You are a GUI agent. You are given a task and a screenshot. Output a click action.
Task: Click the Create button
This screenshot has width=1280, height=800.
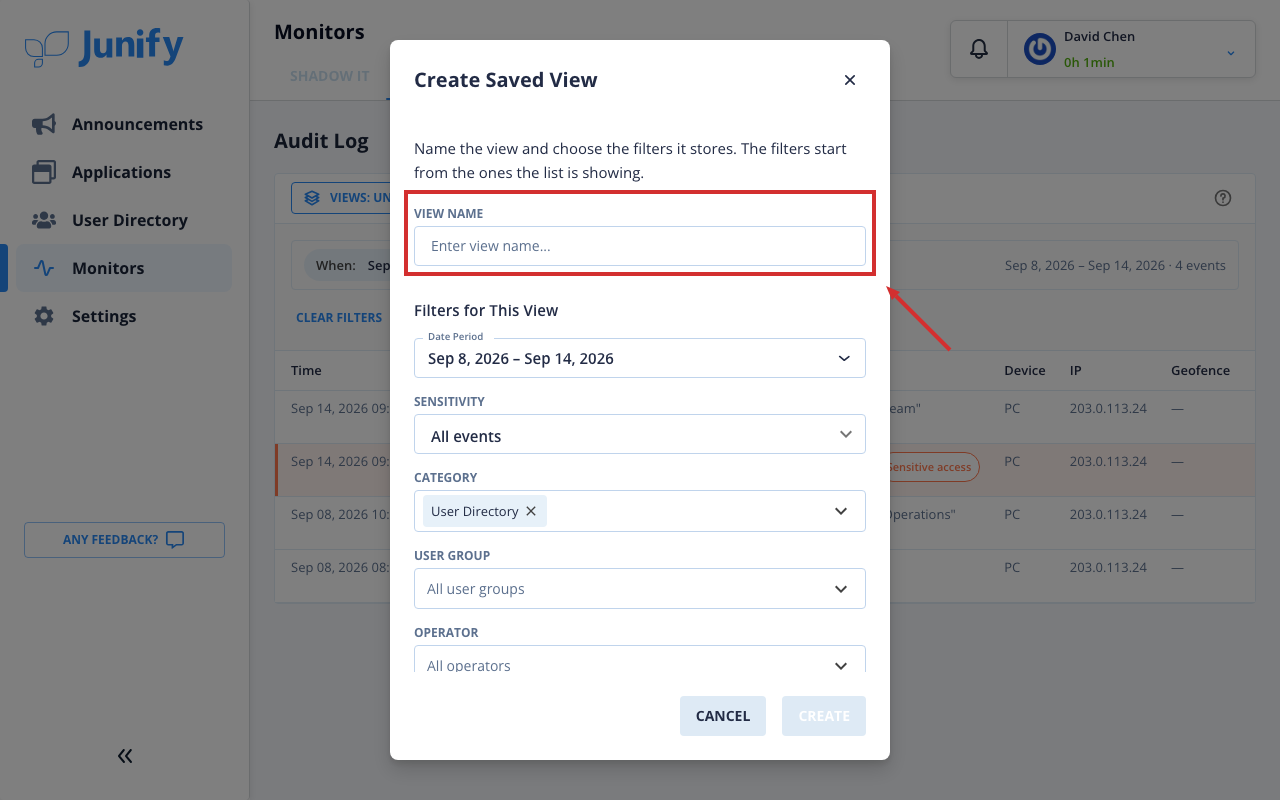tap(824, 716)
